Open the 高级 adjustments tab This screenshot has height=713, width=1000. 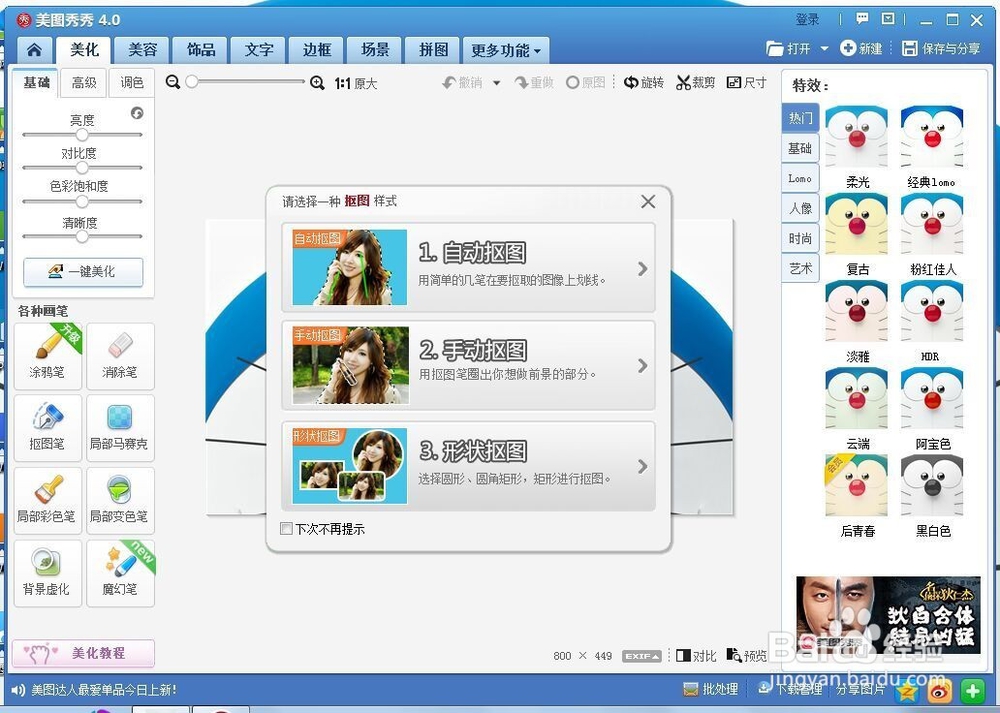tap(84, 82)
